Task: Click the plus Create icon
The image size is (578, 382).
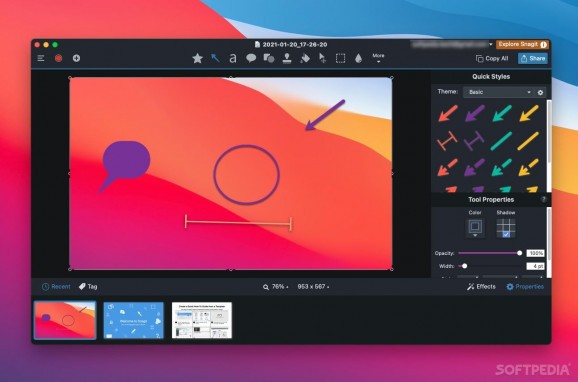Action: point(76,58)
